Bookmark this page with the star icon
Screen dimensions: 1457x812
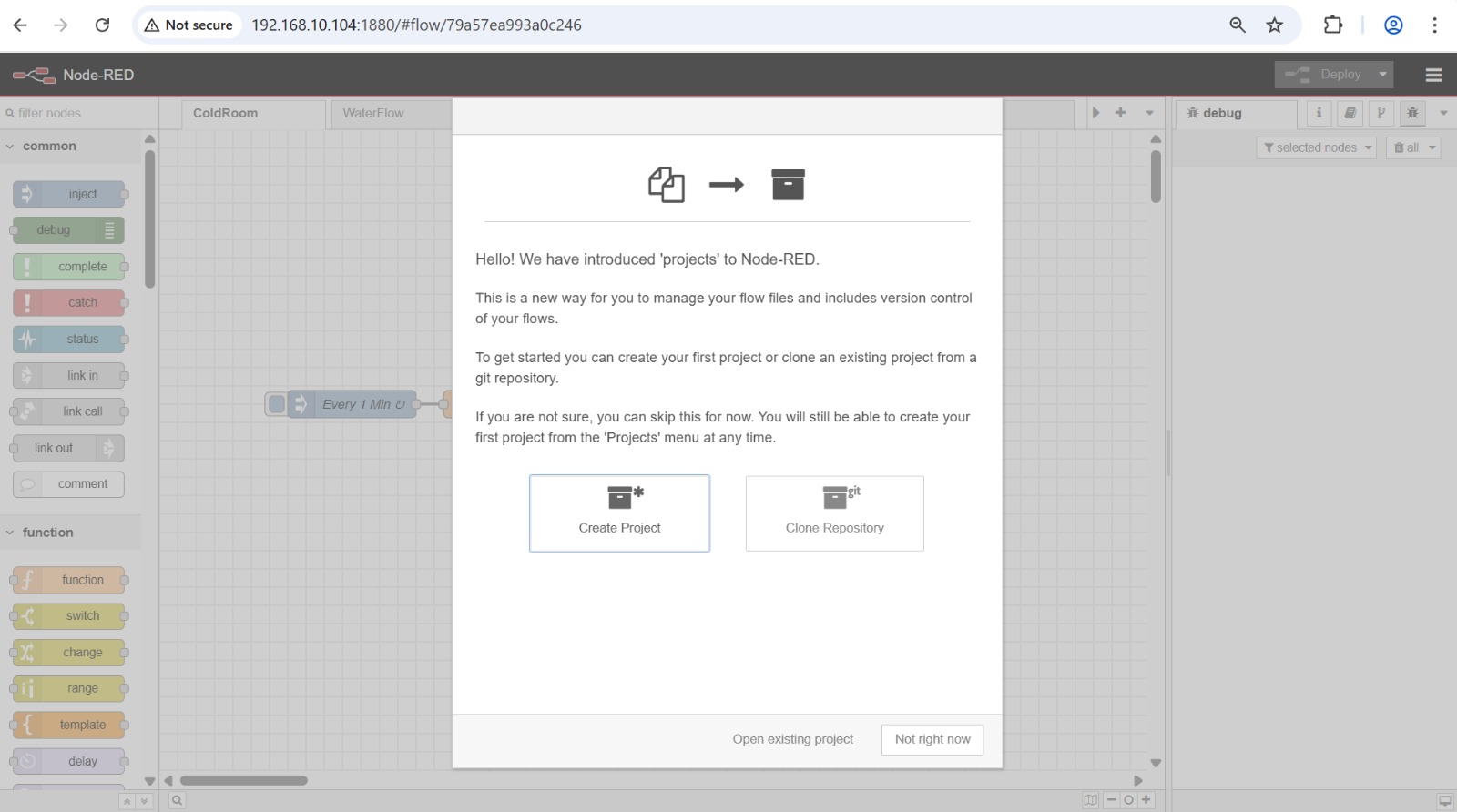click(x=1274, y=25)
